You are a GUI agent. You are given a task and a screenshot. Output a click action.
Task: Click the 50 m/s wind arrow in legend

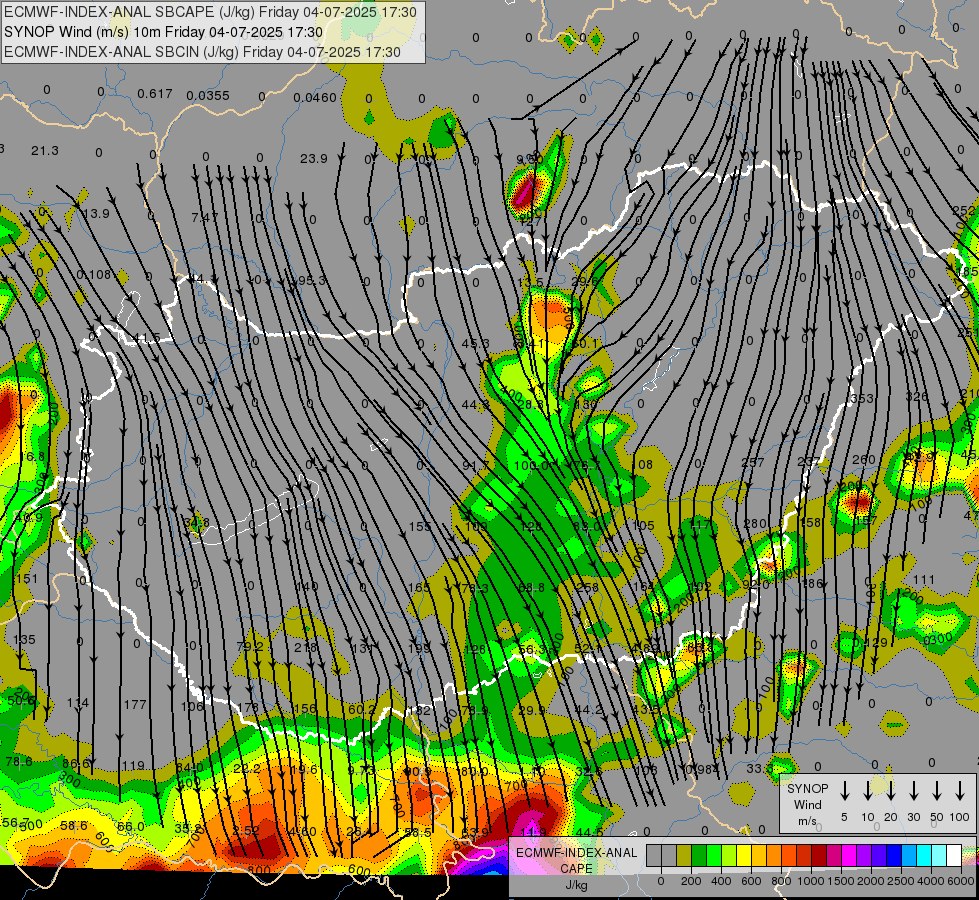pyautogui.click(x=937, y=790)
